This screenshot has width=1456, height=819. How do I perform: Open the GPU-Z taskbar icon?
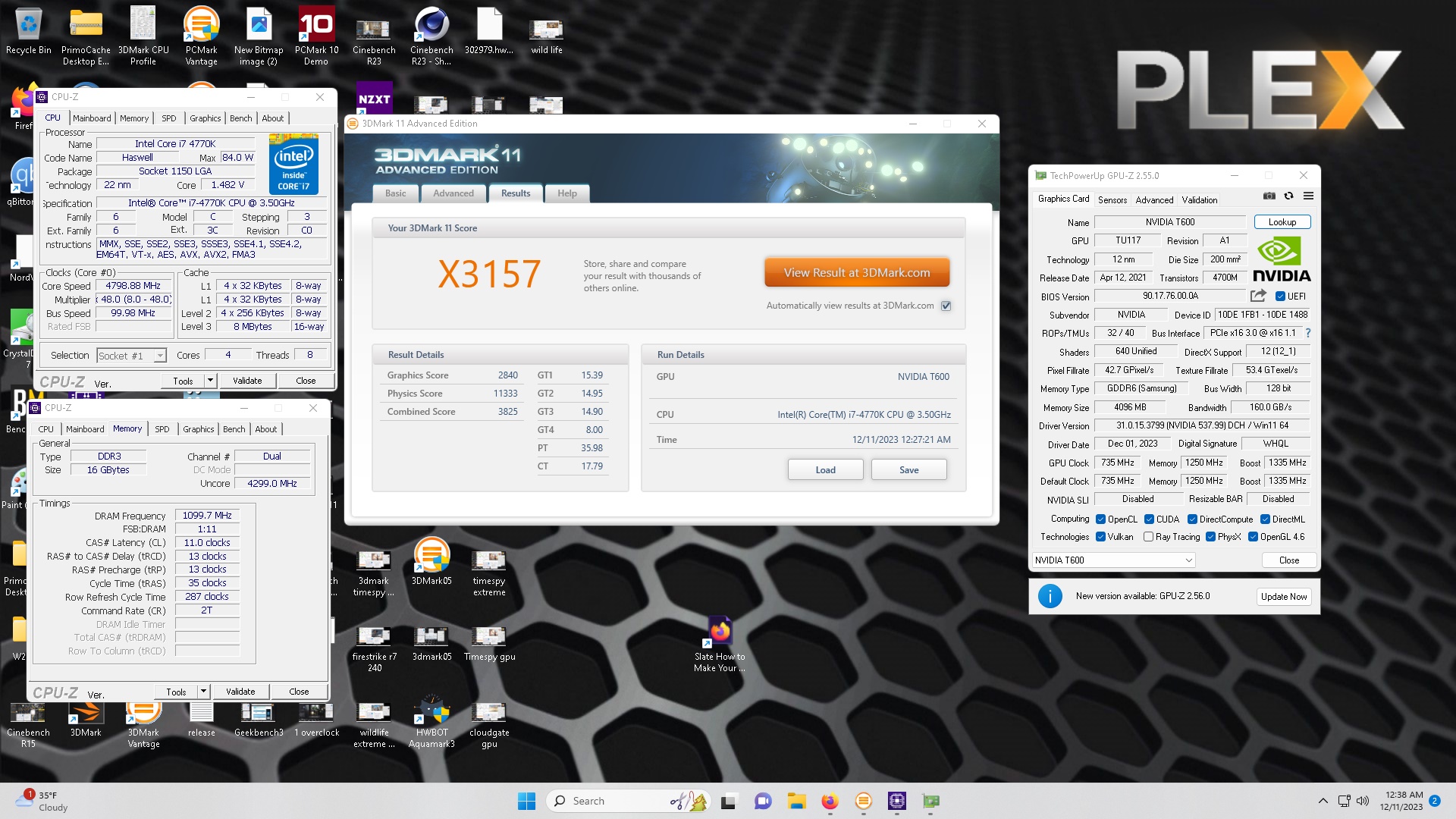pyautogui.click(x=930, y=801)
